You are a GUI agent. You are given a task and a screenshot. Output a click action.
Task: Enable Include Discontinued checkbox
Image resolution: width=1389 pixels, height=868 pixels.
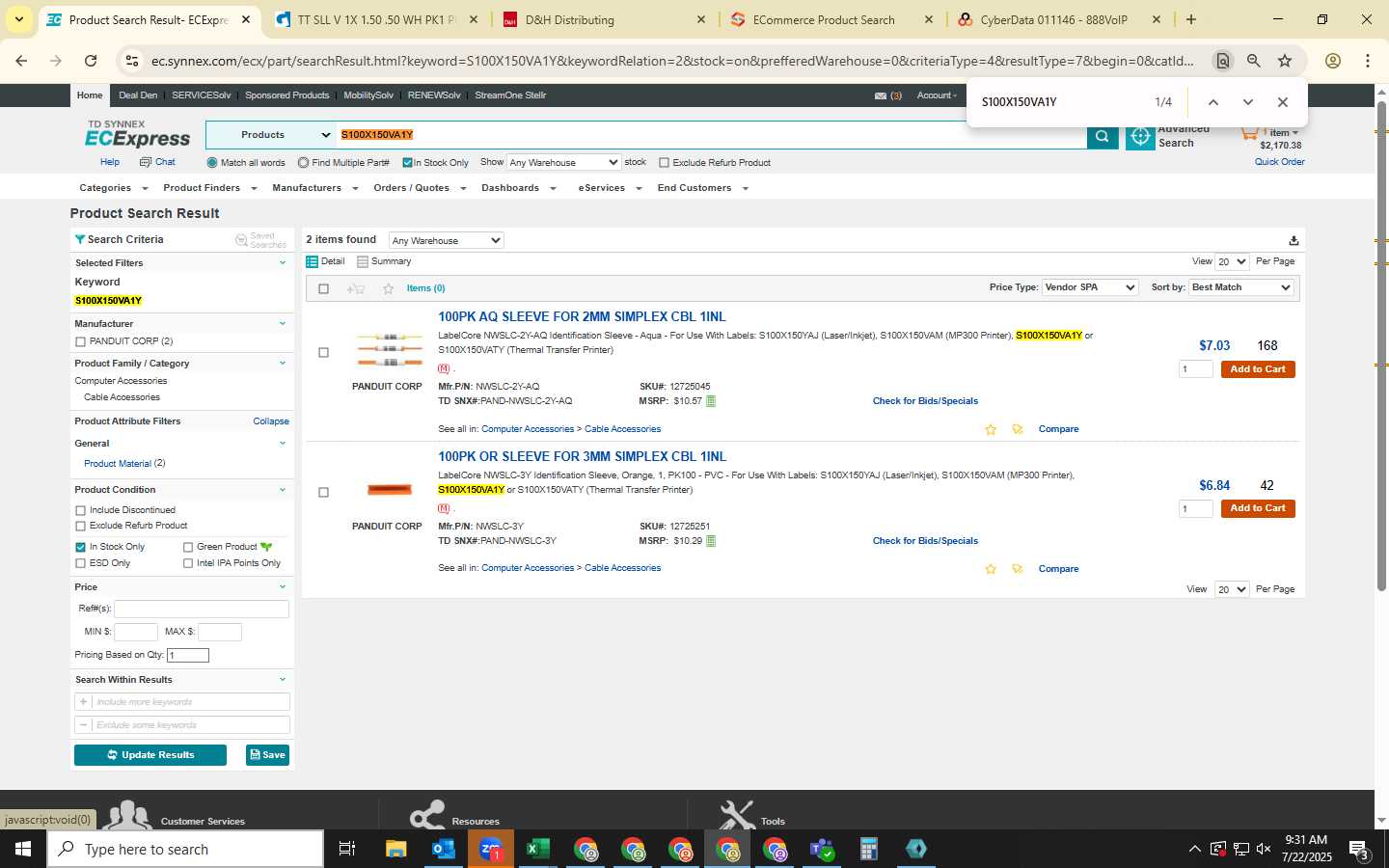point(80,510)
